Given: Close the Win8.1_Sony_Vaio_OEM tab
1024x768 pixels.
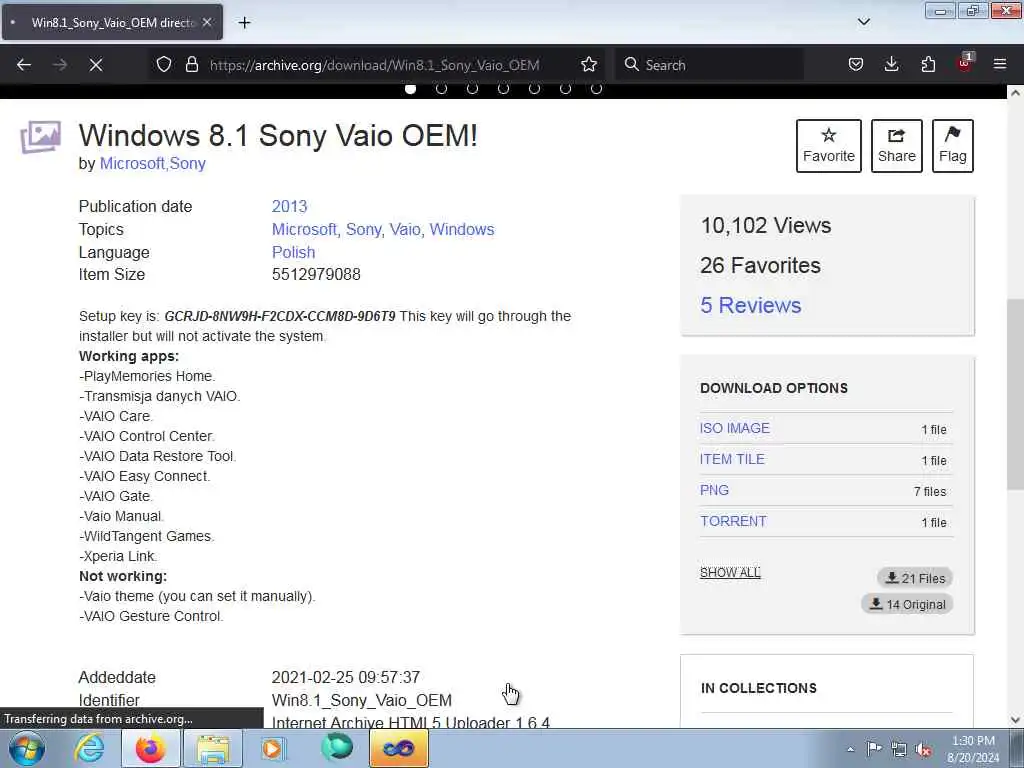Looking at the screenshot, I should pyautogui.click(x=206, y=22).
